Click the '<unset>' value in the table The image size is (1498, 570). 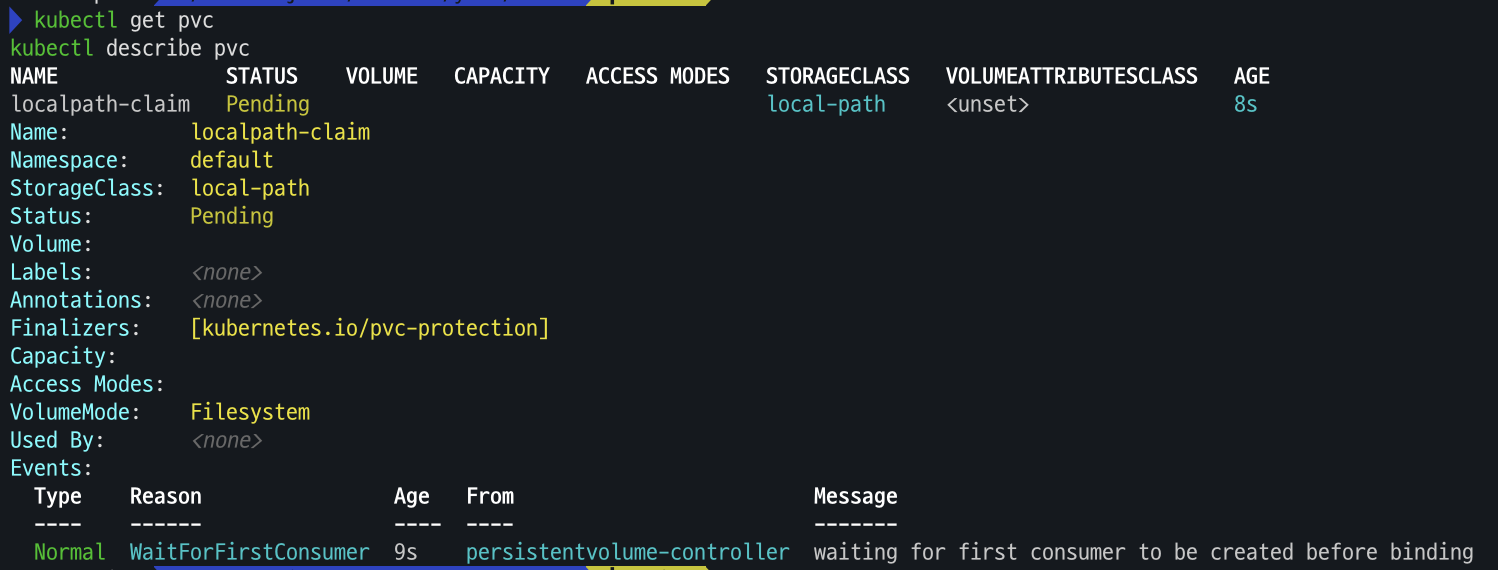coord(987,104)
